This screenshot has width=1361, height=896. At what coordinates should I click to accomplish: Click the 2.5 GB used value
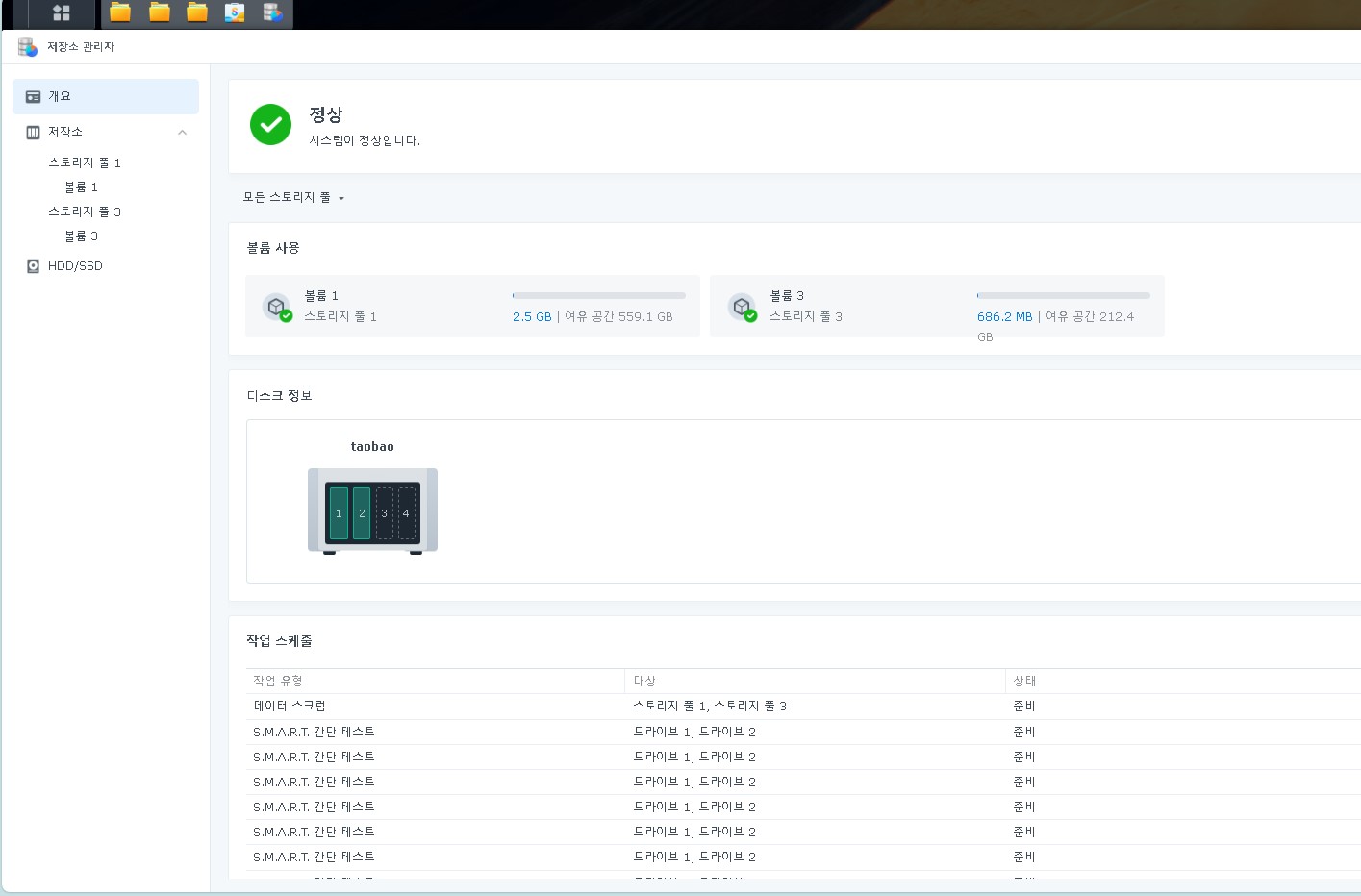click(532, 316)
